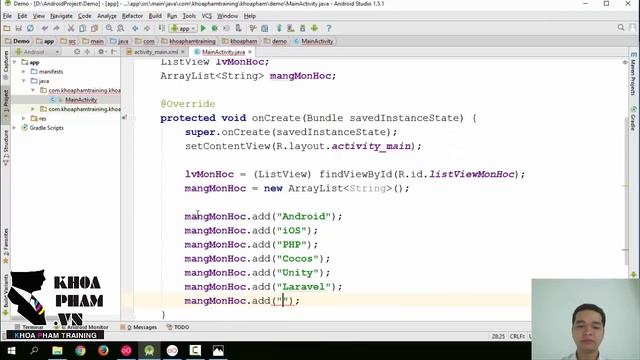The image size is (640, 360).
Task: Collapse the first com.khoaphamtraining package
Action: pyautogui.click(x=33, y=90)
